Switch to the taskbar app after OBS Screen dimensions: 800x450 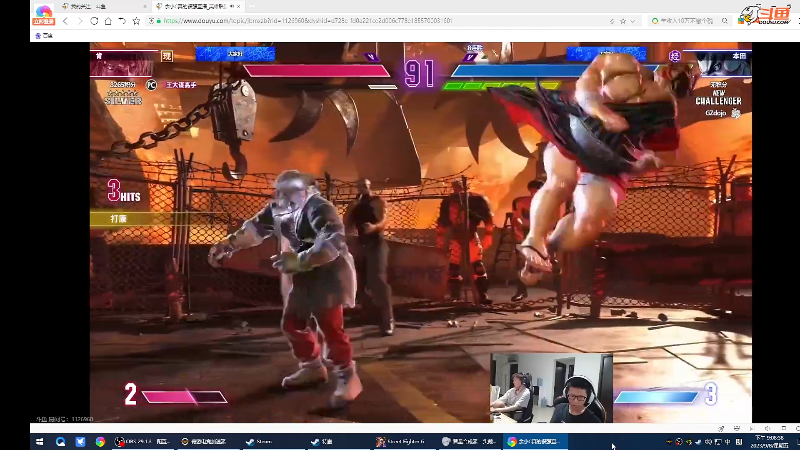(x=208, y=442)
